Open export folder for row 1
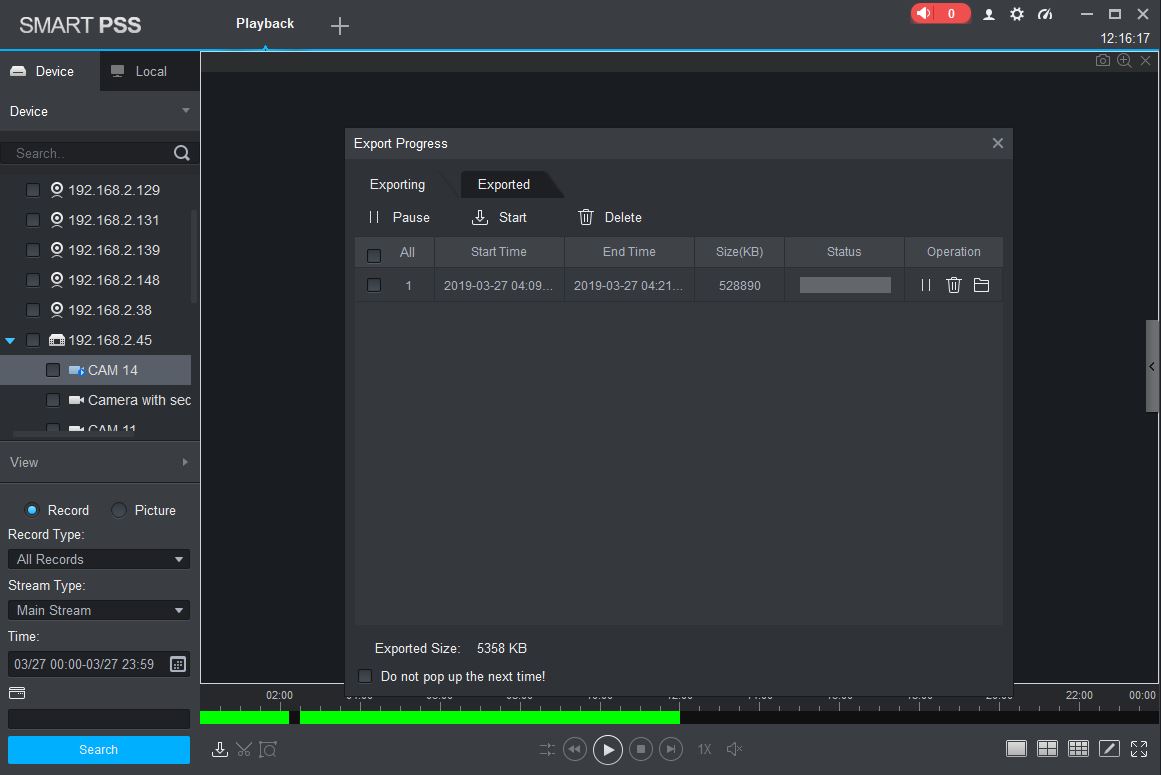Viewport: 1161px width, 775px height. click(981, 285)
